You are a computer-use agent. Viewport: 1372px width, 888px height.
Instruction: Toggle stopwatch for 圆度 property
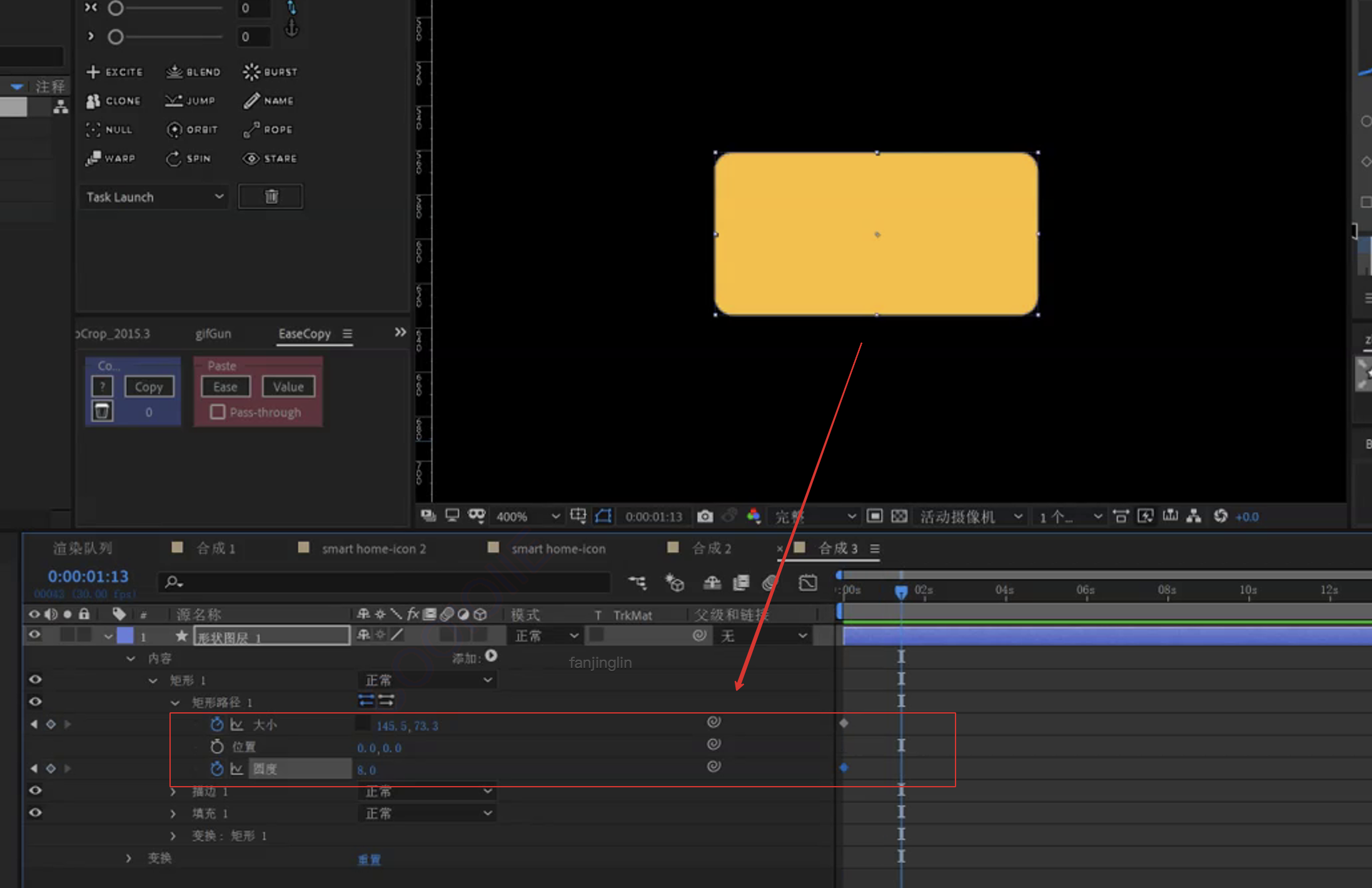point(217,769)
